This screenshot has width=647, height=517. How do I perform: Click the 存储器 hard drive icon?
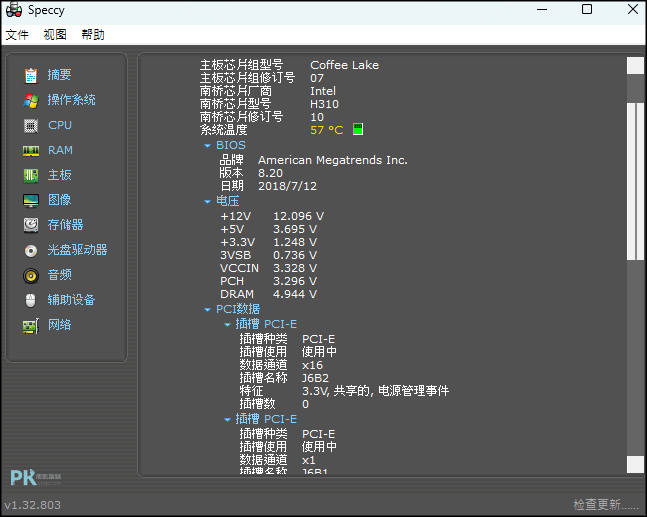tap(31, 225)
